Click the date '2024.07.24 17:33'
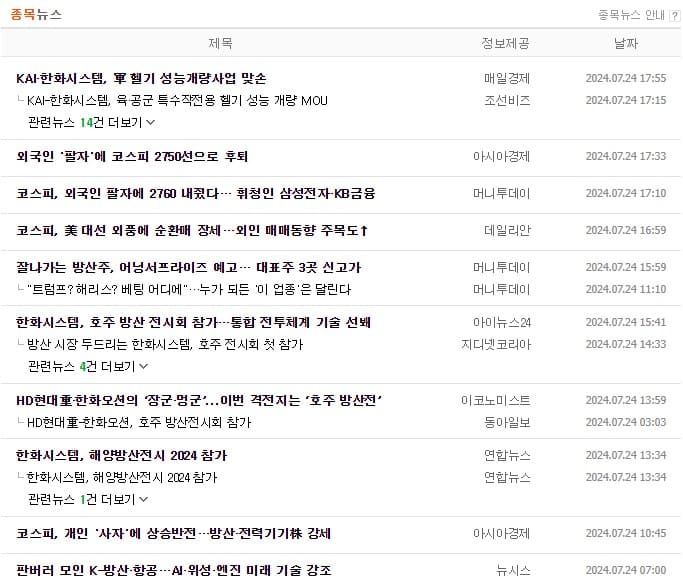This screenshot has height=581, width=683. point(626,156)
